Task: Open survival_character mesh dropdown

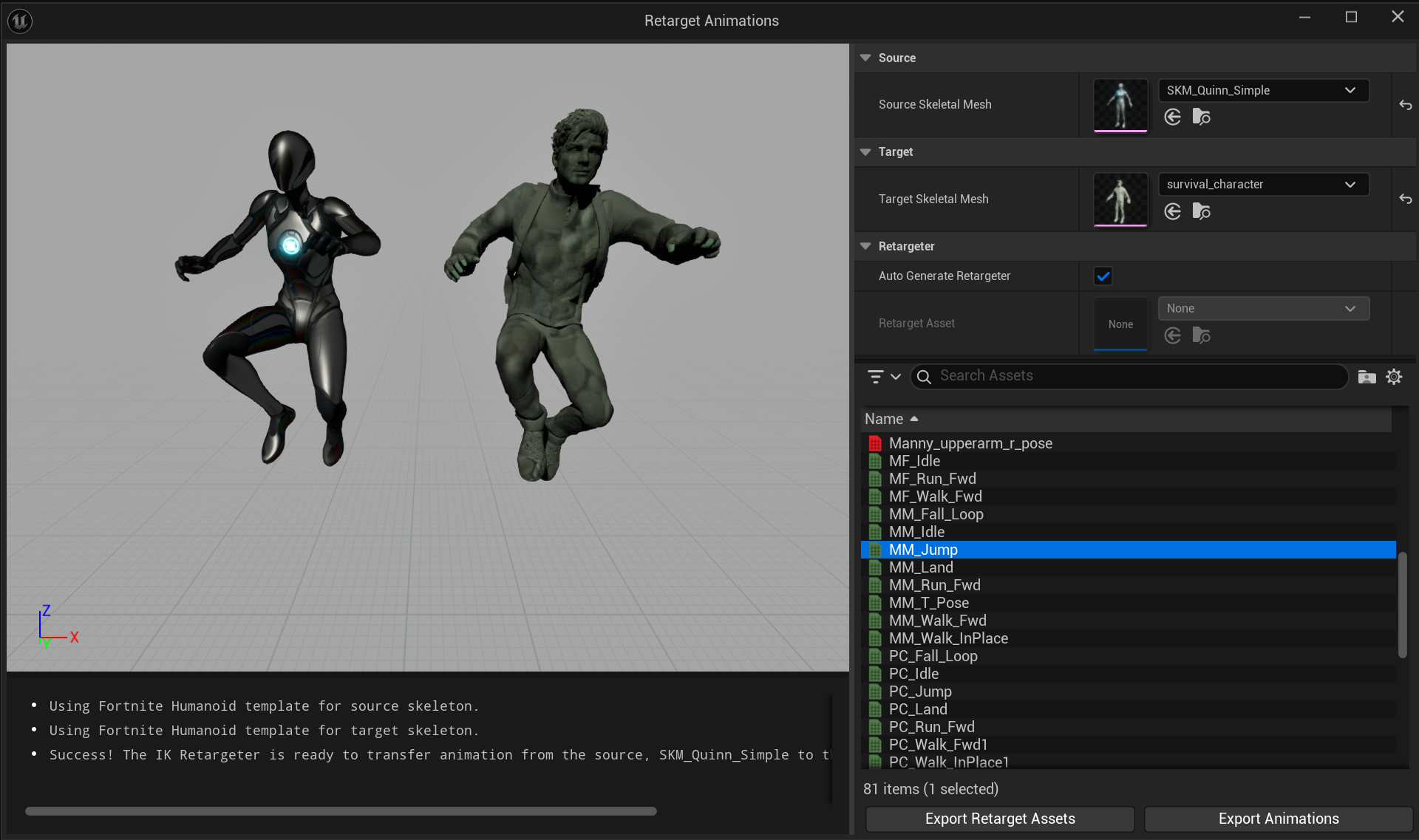Action: tap(1262, 184)
